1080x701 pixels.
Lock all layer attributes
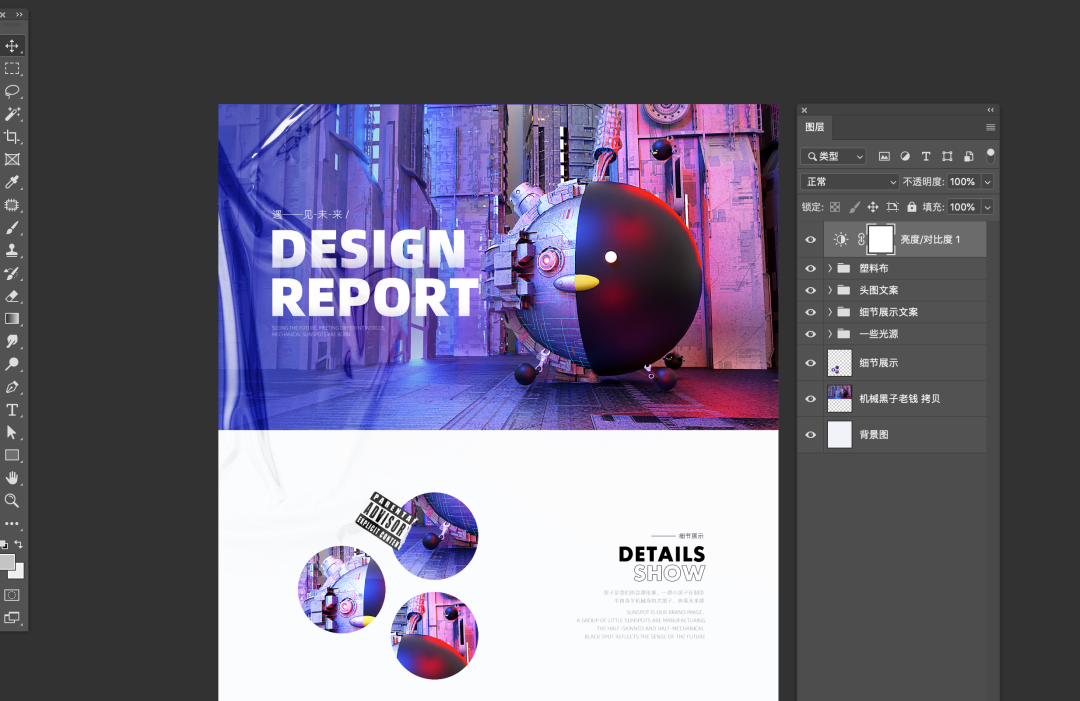coord(912,207)
